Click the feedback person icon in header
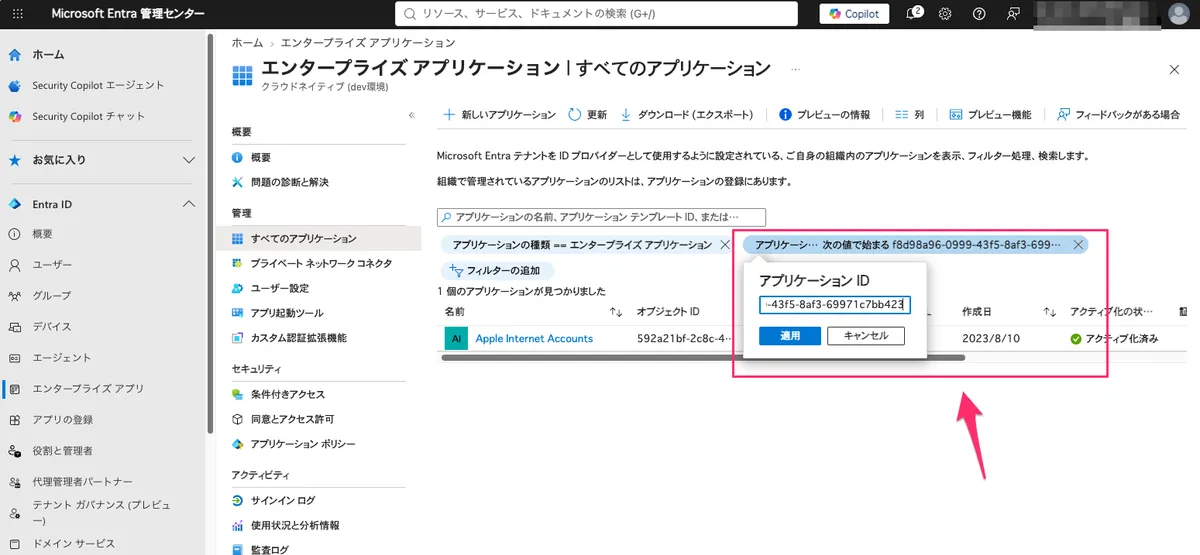1200x555 pixels. pos(1013,14)
